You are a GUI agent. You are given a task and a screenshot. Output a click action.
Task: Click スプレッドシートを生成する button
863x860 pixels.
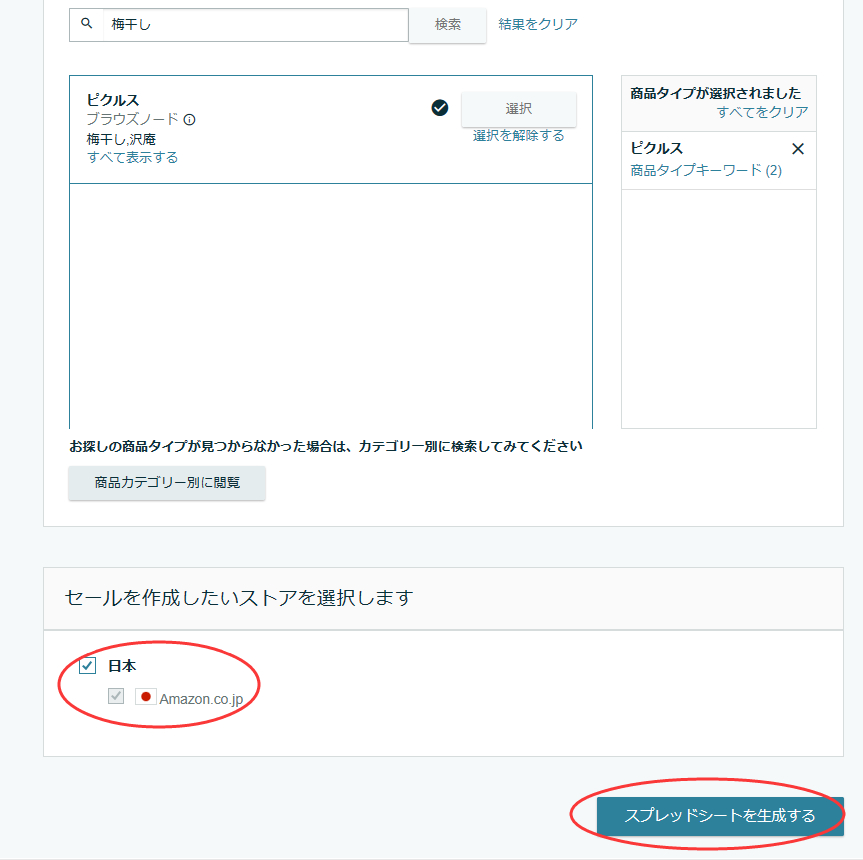[720, 815]
